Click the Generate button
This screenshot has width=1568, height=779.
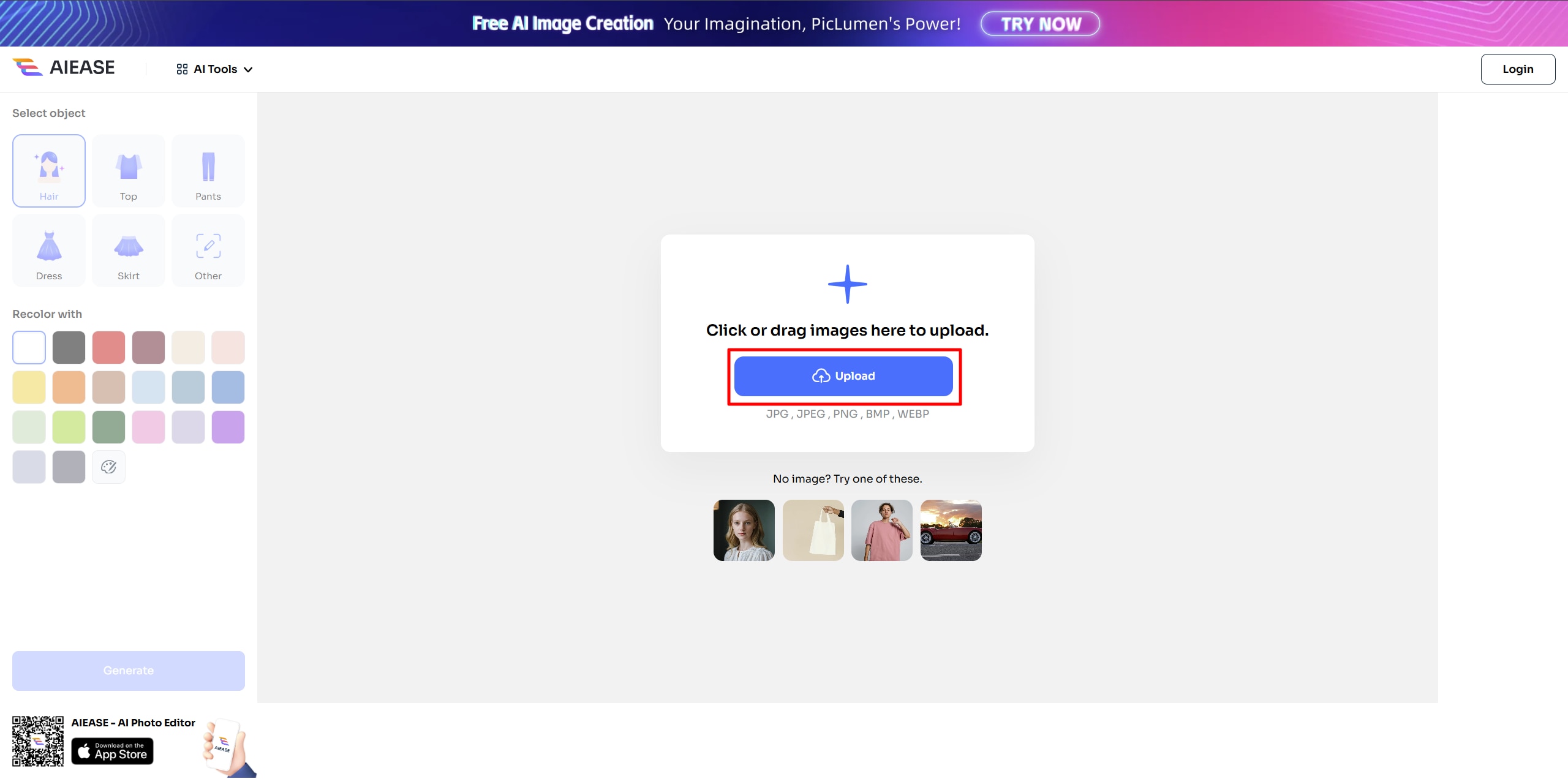[x=128, y=670]
